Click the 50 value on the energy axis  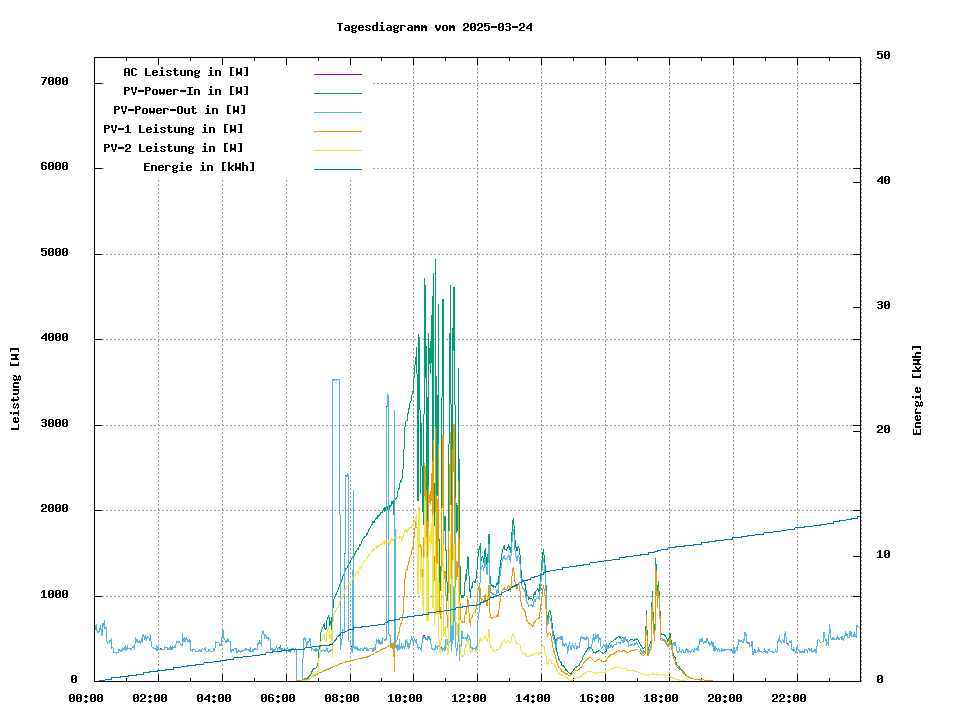(x=883, y=56)
